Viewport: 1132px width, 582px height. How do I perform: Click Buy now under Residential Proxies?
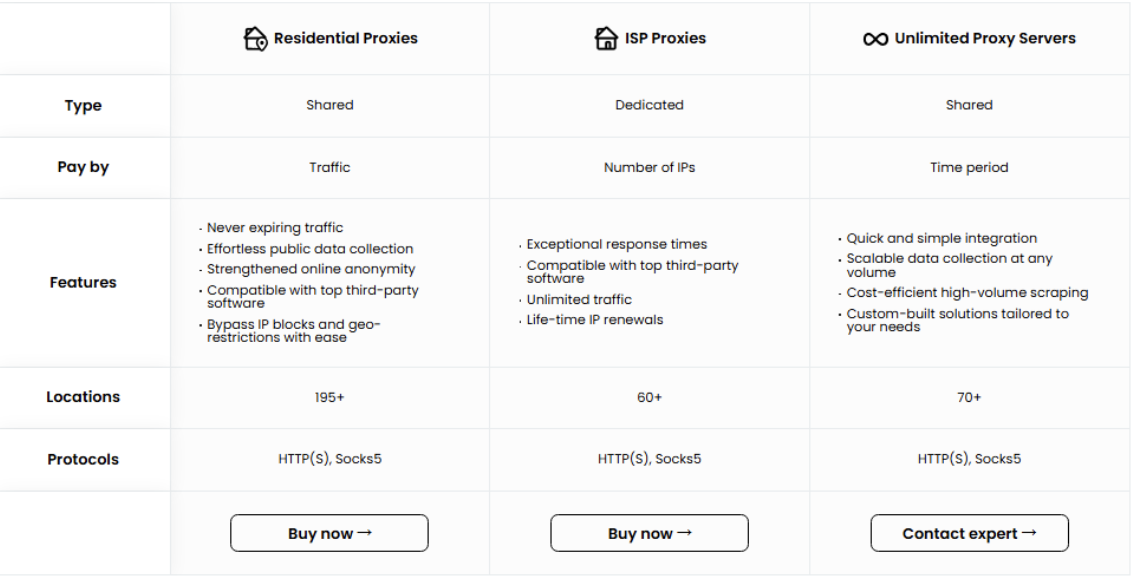(x=329, y=533)
